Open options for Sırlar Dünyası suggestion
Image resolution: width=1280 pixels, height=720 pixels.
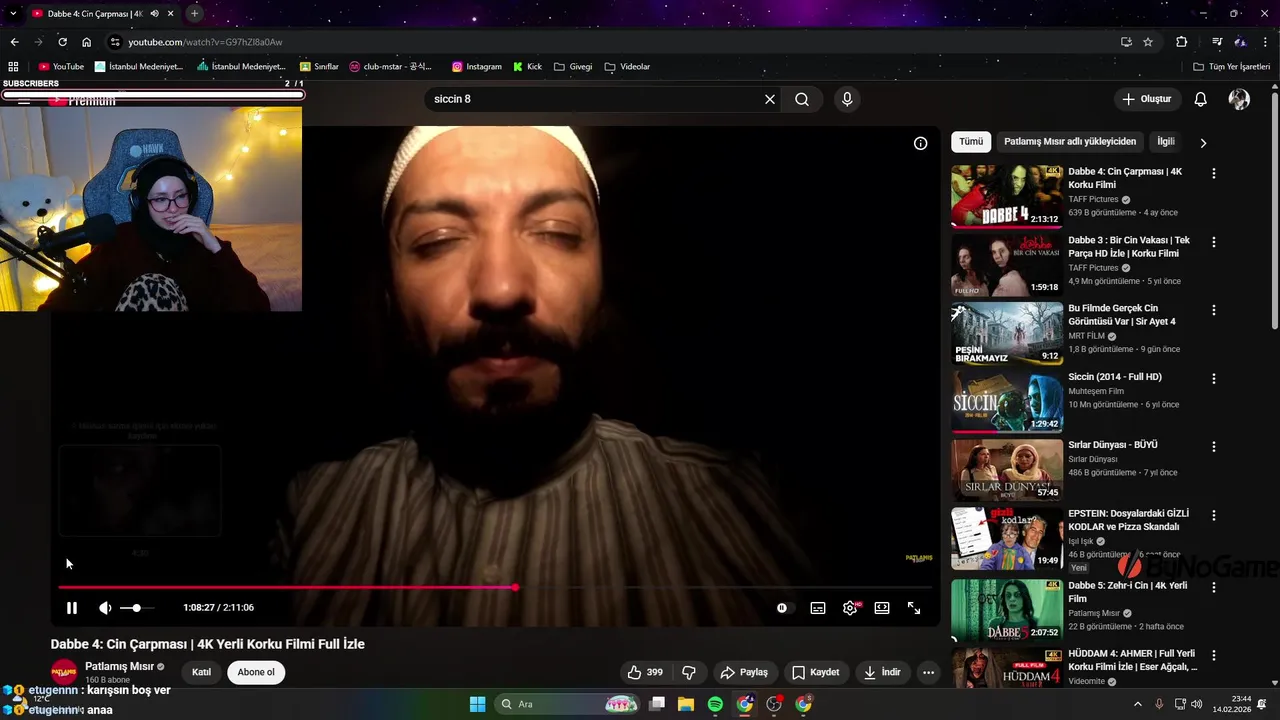click(1214, 447)
